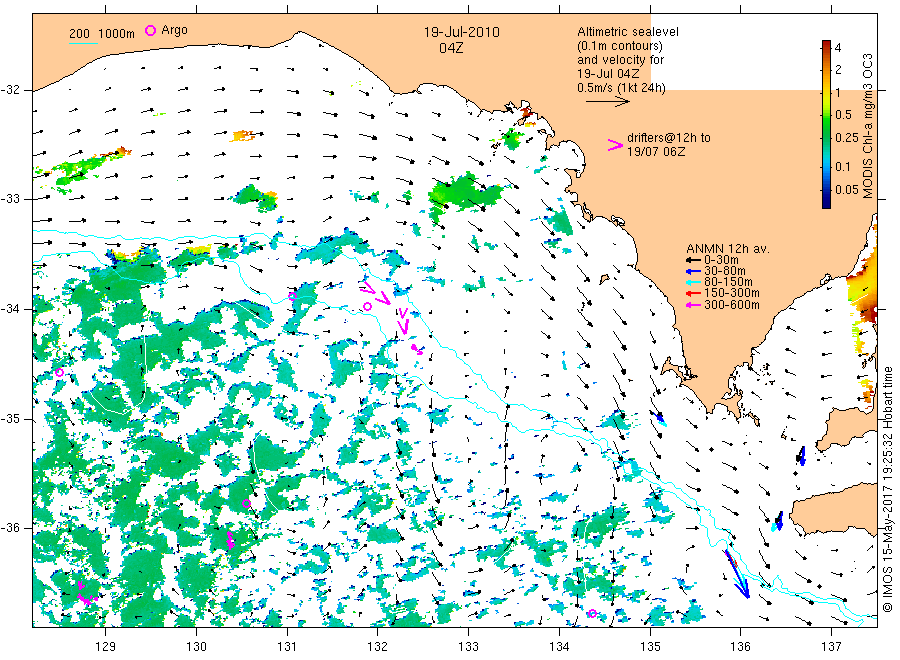Image resolution: width=900 pixels, height=660 pixels.
Task: Click the 150-300m depth label
Action: pyautogui.click(x=731, y=293)
